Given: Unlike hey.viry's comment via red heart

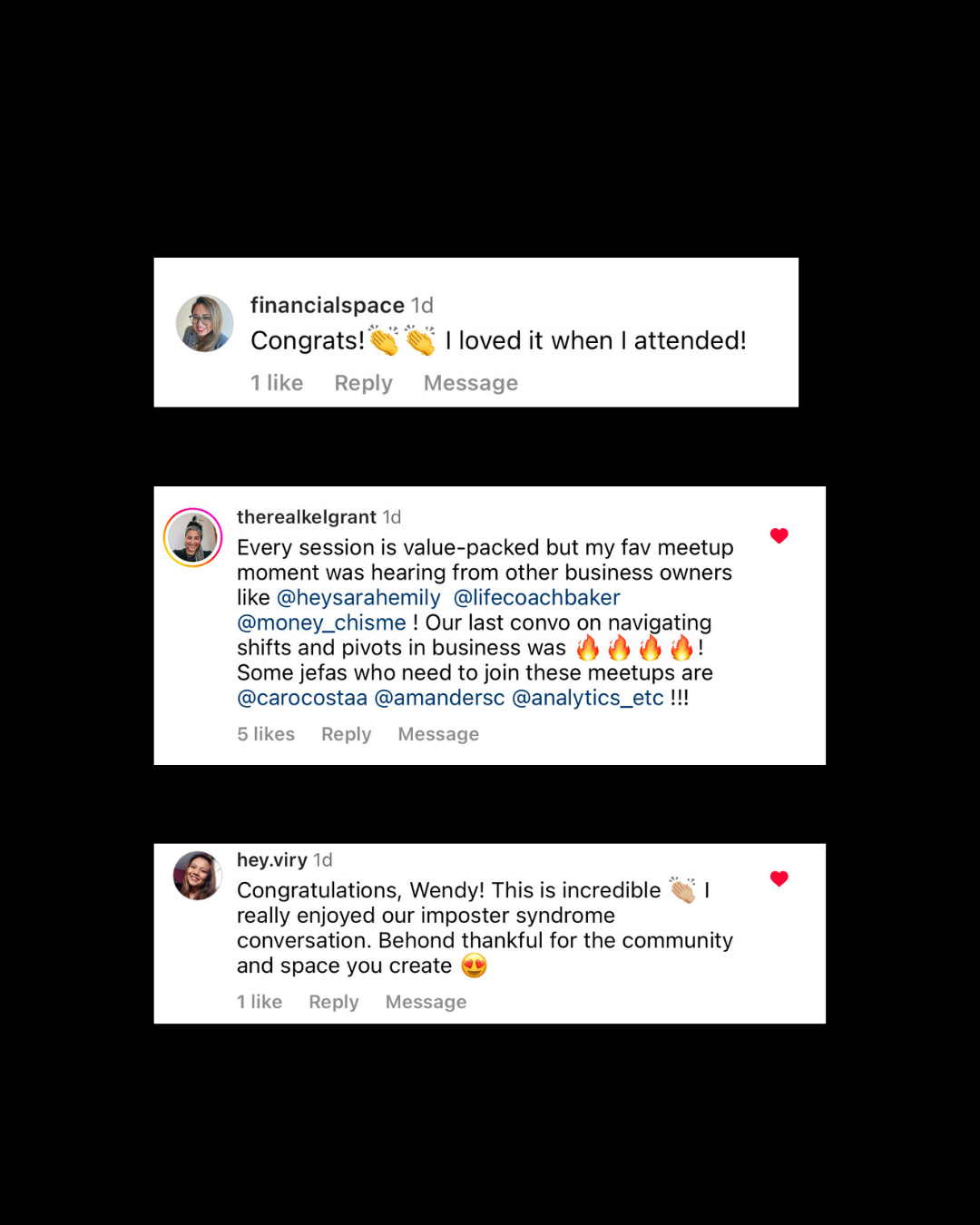Looking at the screenshot, I should tap(779, 878).
